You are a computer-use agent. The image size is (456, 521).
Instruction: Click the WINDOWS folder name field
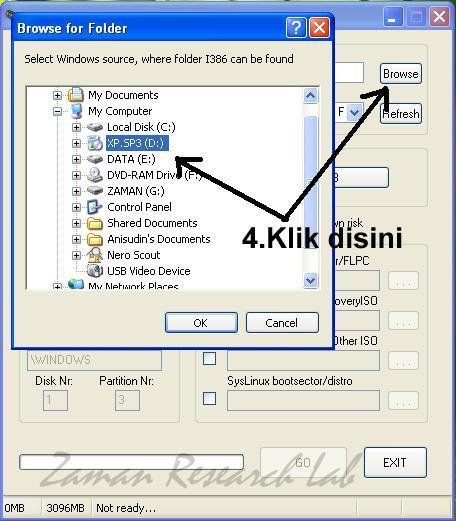point(94,360)
